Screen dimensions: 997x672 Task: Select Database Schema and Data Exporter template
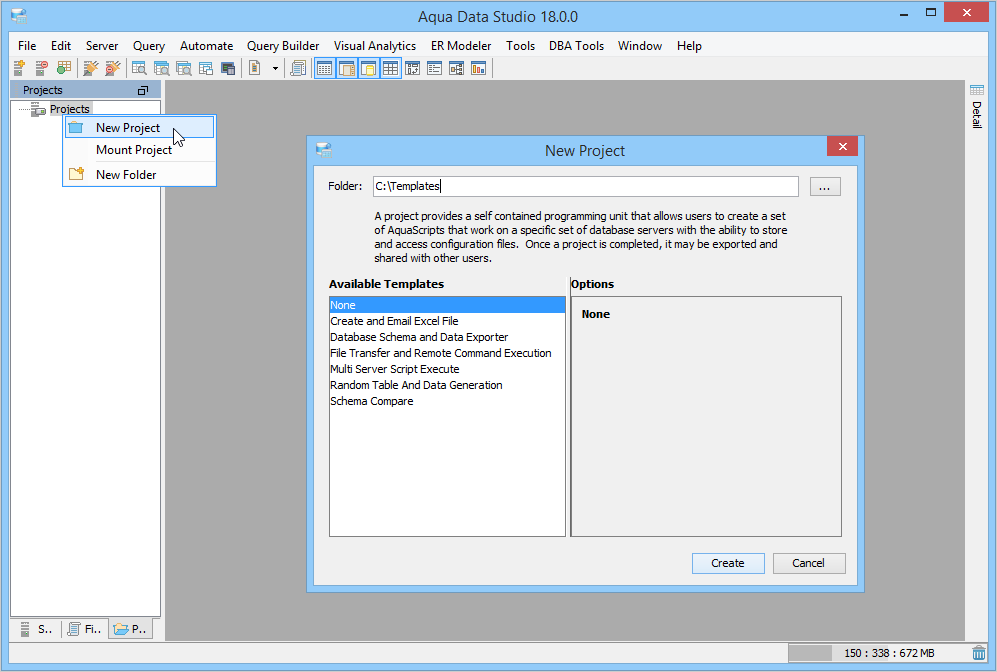tap(447, 337)
